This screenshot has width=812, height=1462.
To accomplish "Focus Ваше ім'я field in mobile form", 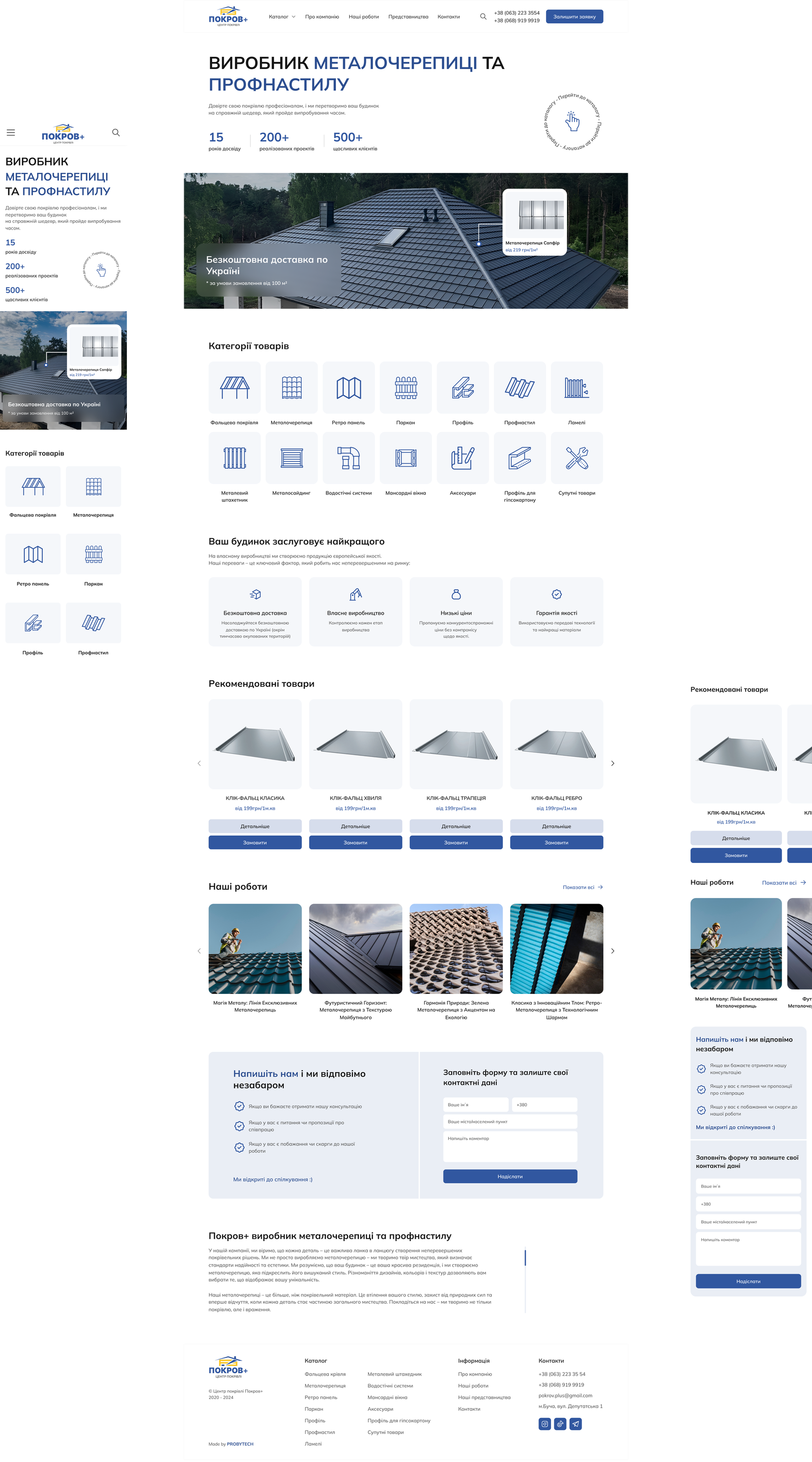I will point(749,1186).
